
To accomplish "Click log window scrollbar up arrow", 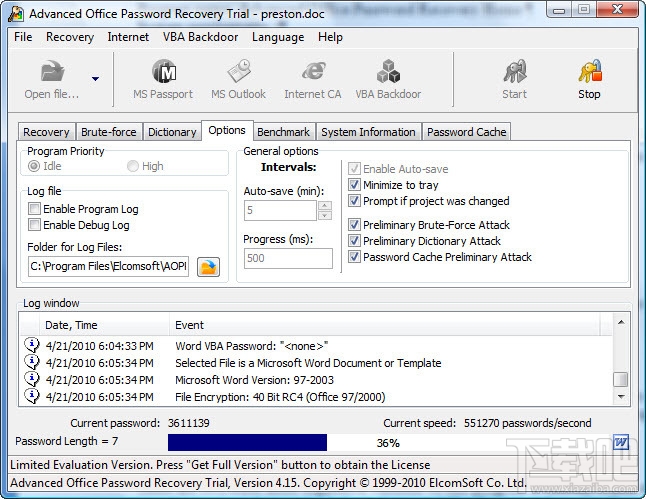I will [x=621, y=322].
